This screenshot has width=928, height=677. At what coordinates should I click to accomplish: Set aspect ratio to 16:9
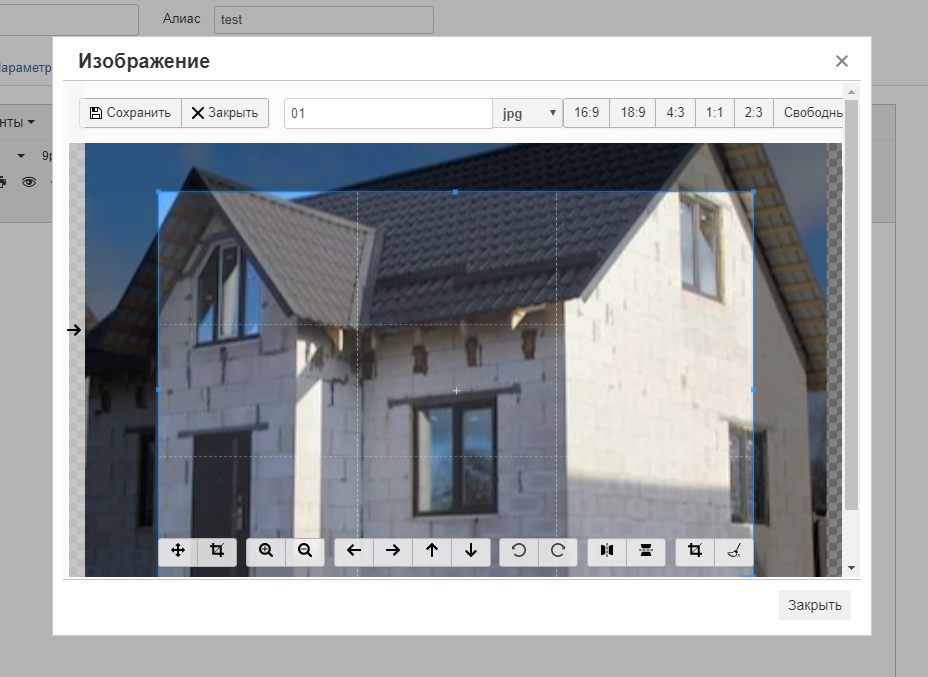coord(587,112)
